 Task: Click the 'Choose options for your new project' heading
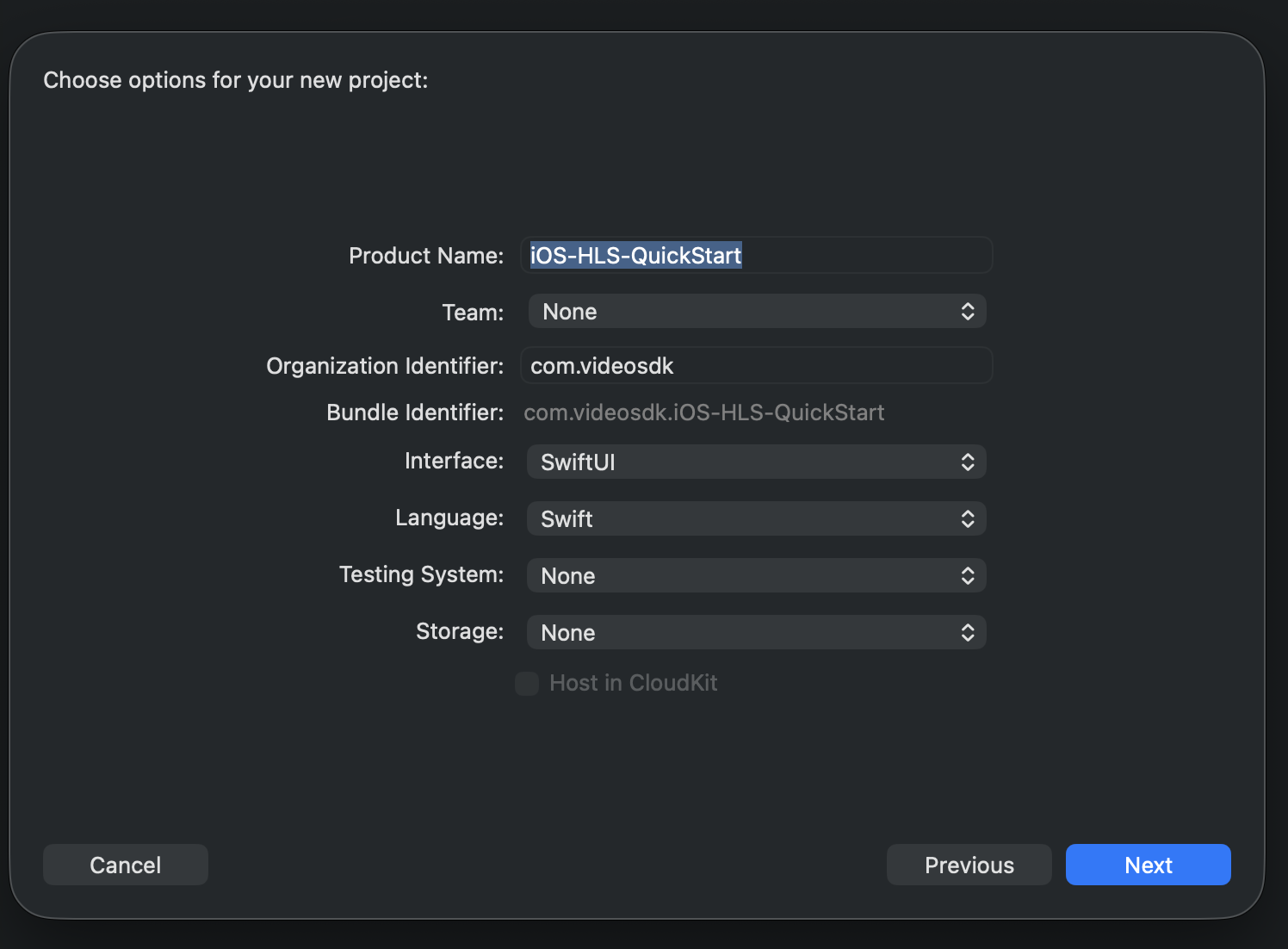[235, 80]
